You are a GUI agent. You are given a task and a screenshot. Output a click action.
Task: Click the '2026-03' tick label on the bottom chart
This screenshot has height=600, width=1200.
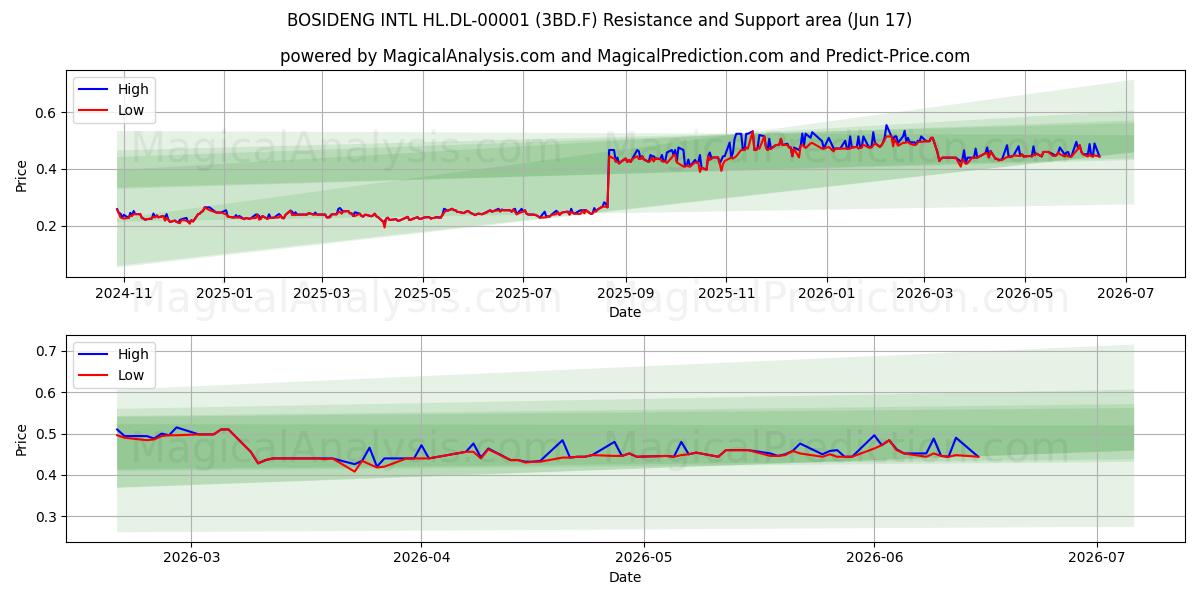tap(191, 560)
